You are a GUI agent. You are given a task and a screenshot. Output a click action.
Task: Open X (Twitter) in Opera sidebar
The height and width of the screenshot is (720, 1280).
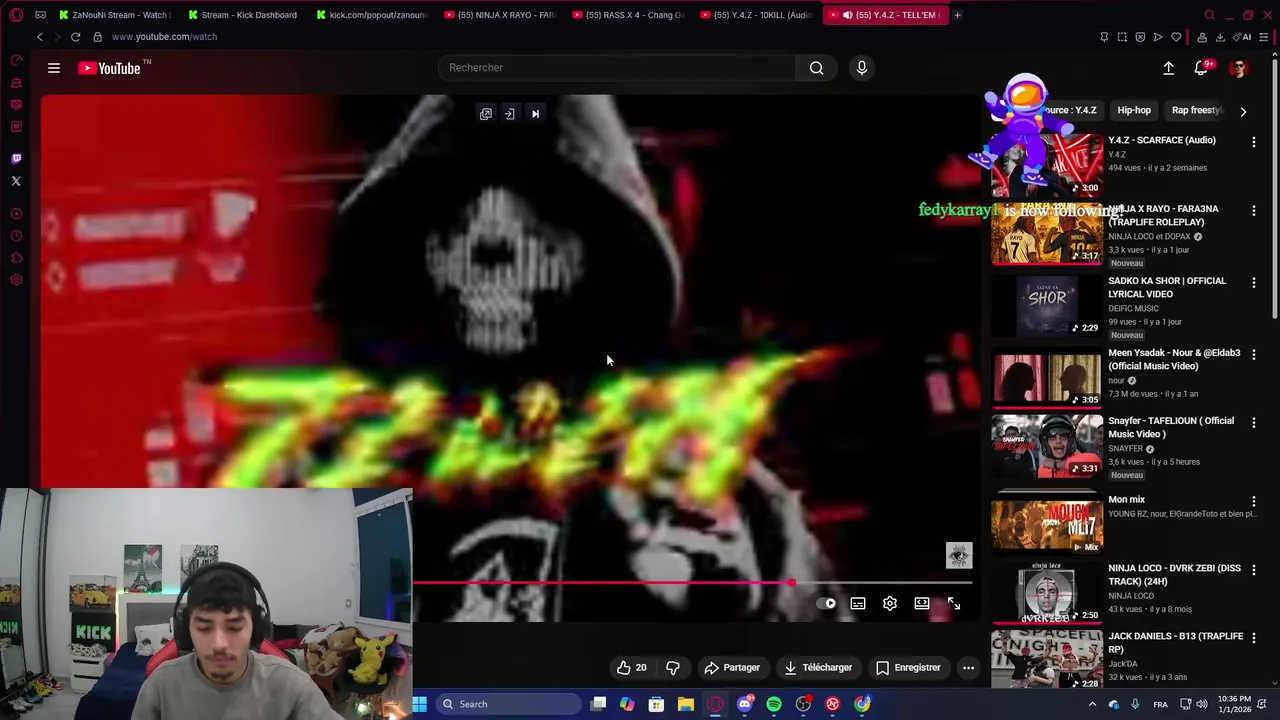pyautogui.click(x=16, y=181)
